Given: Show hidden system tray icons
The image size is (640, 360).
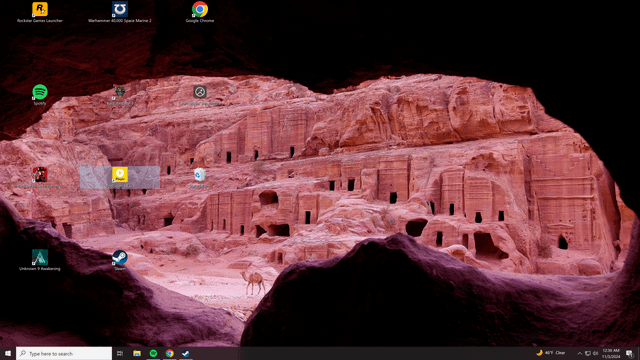Looking at the screenshot, I should (580, 353).
